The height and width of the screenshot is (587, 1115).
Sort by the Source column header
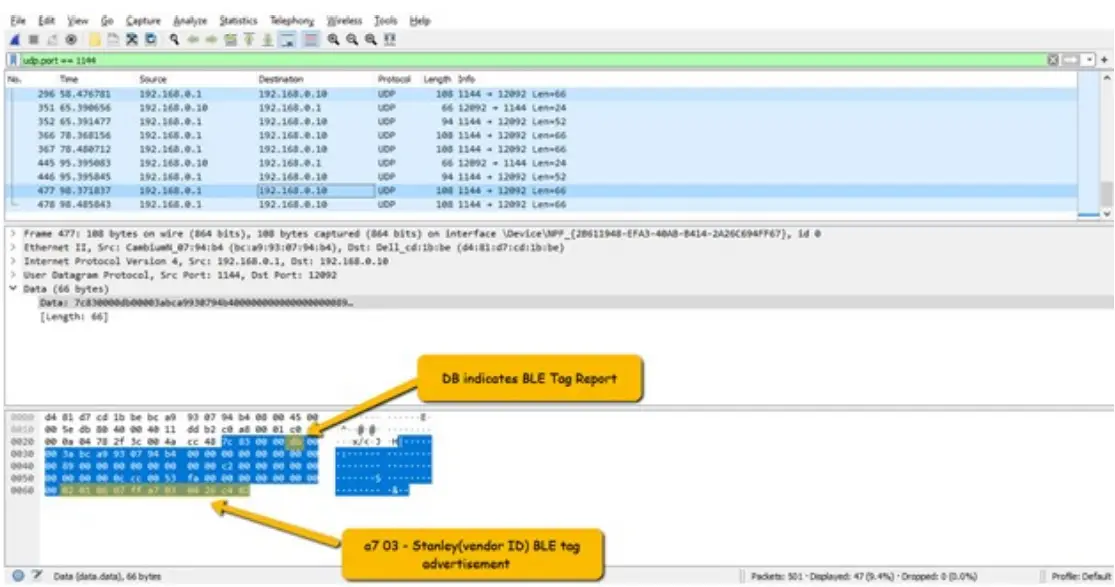pos(153,79)
